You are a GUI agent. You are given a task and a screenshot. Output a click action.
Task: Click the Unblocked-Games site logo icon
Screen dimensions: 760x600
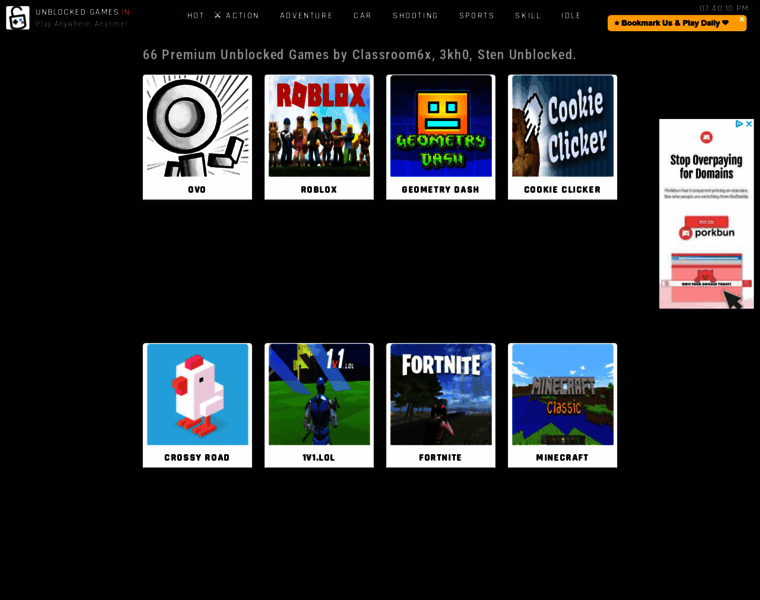17,17
